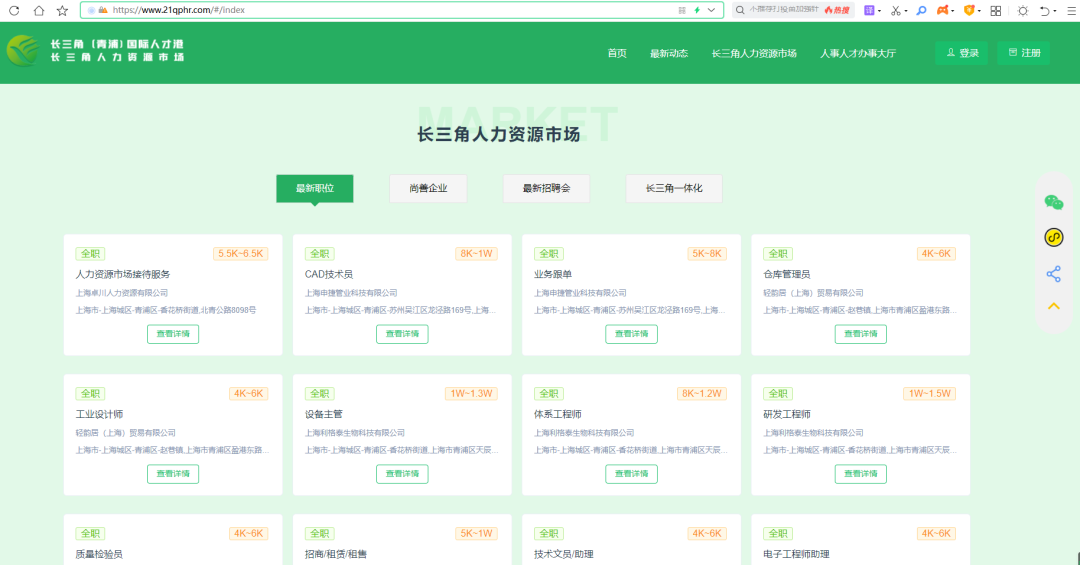Open the orange game controller icon
The width and height of the screenshot is (1080, 565).
942,10
